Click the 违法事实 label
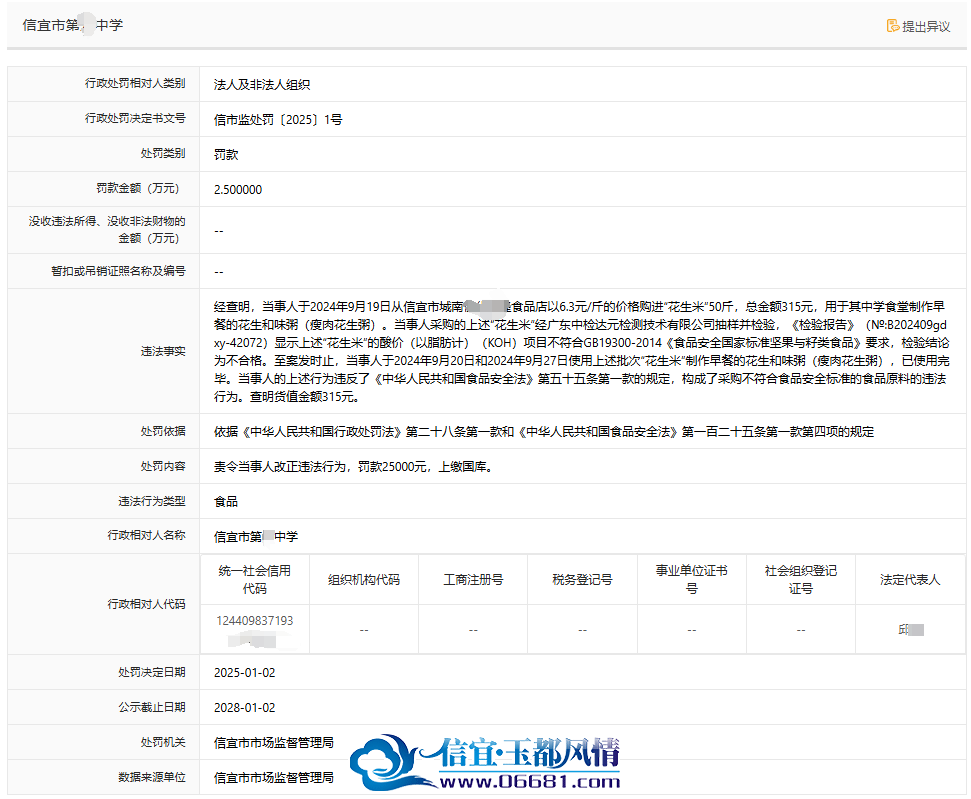Image resolution: width=971 pixels, height=799 pixels. (x=163, y=351)
